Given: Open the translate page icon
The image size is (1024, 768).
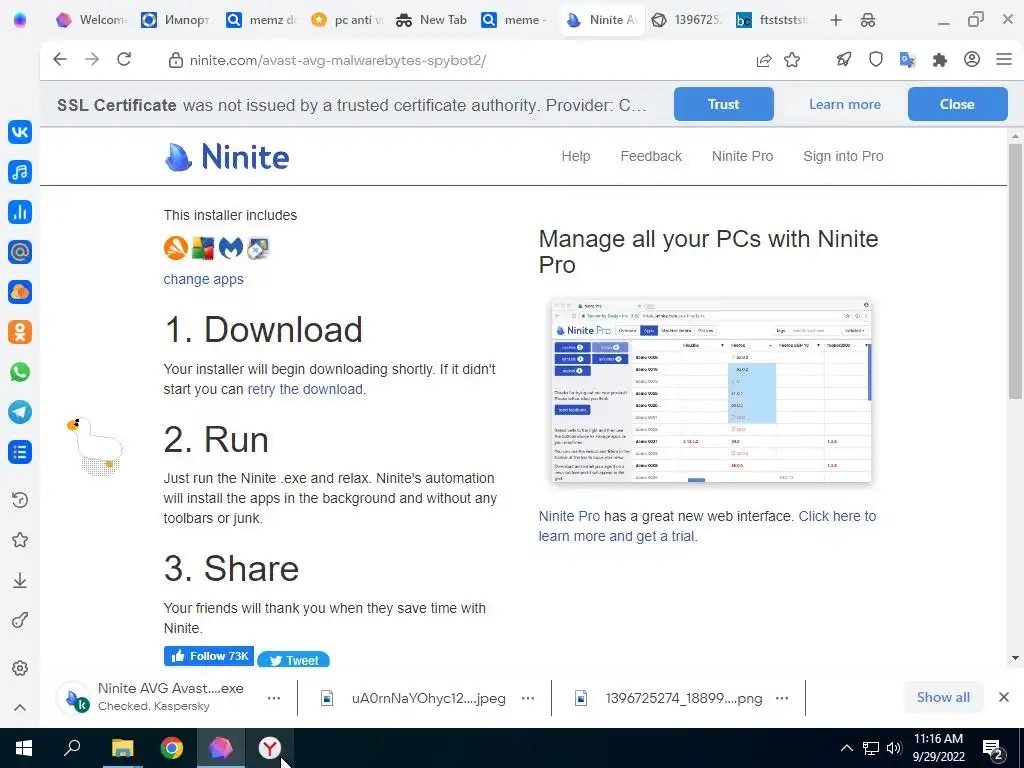Looking at the screenshot, I should pos(907,60).
